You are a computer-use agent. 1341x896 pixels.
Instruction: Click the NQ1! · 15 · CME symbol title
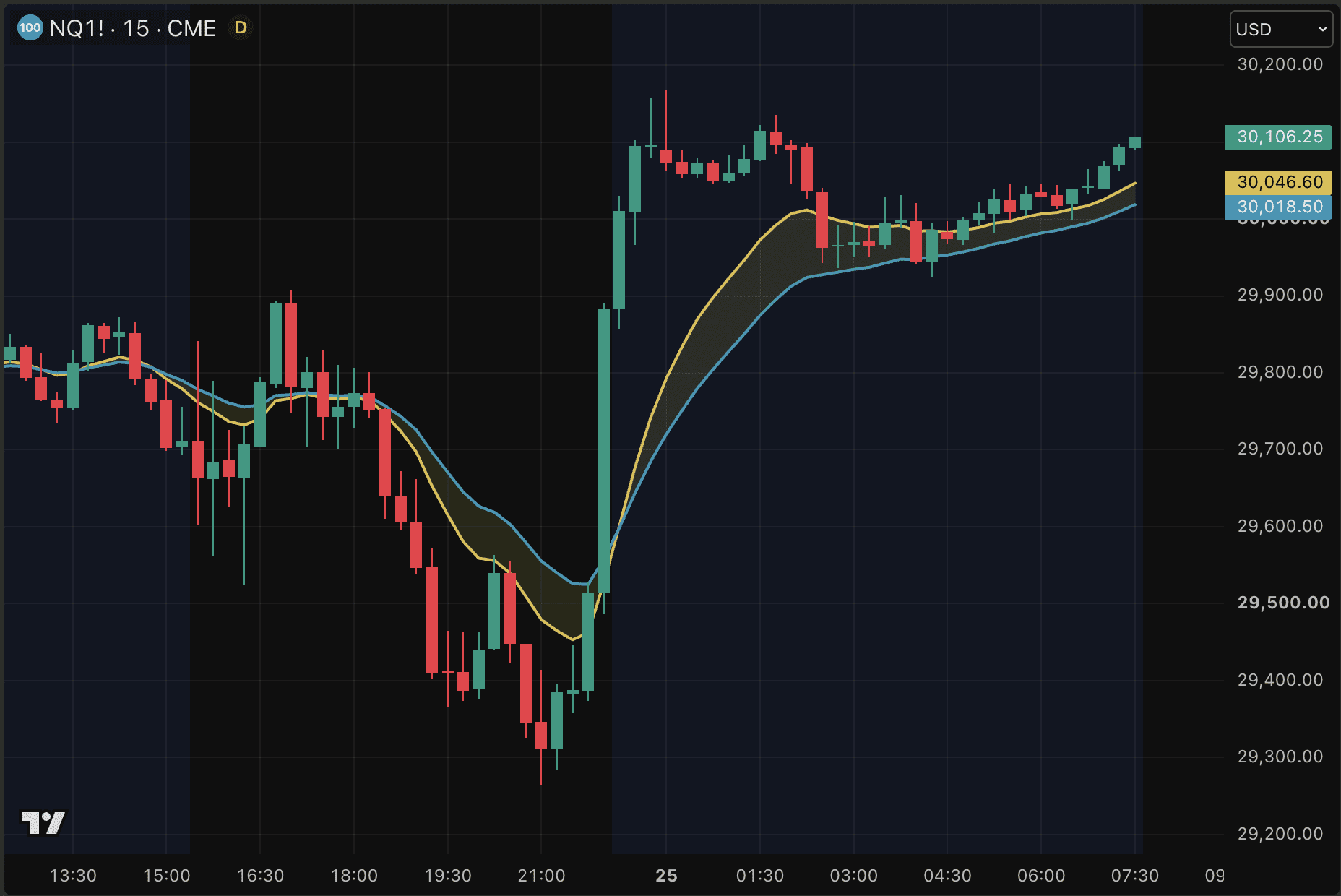pyautogui.click(x=133, y=28)
